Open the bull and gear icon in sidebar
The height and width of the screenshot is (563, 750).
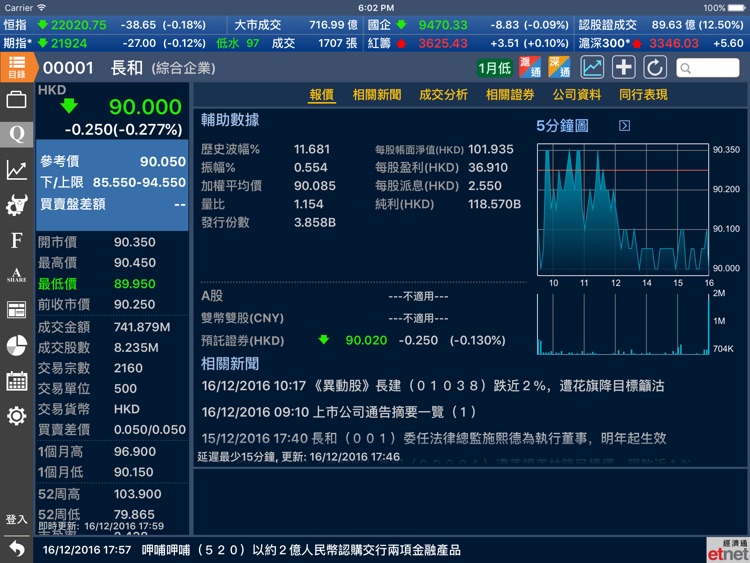(x=16, y=205)
